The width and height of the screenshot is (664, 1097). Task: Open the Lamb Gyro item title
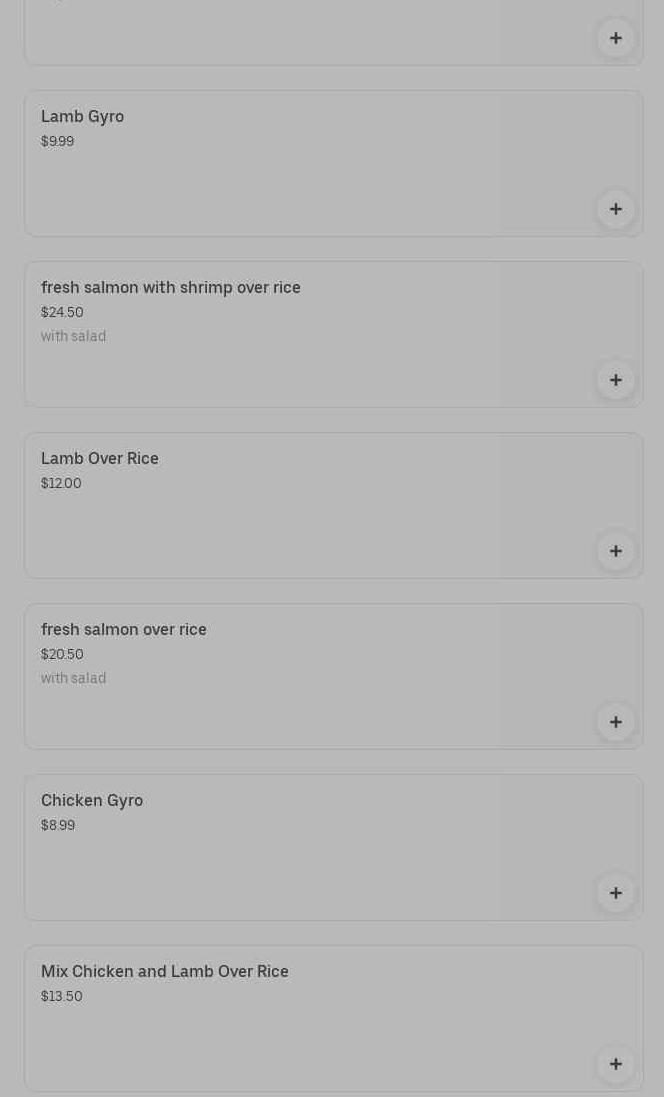pos(83,117)
